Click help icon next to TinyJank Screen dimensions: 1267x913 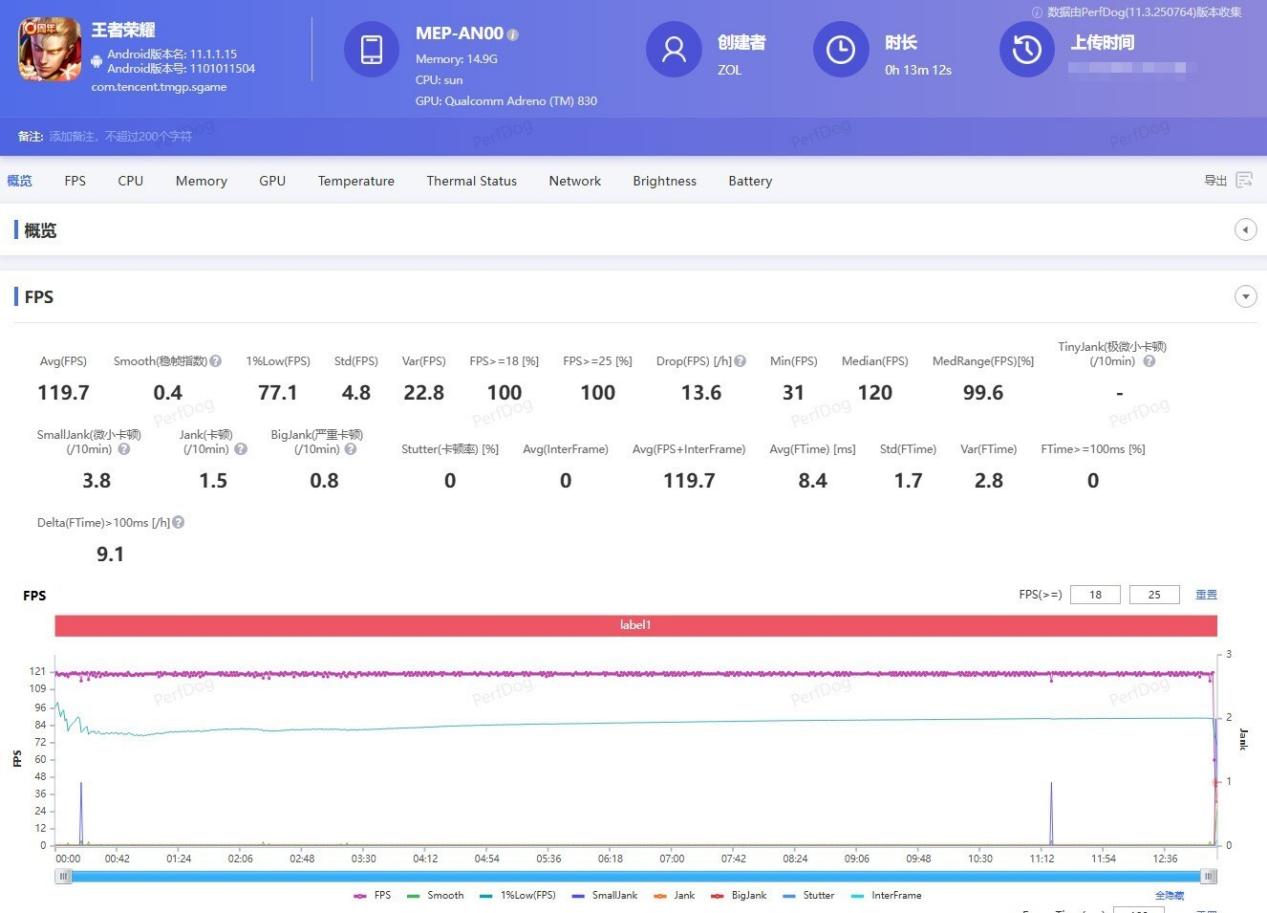click(x=1149, y=361)
